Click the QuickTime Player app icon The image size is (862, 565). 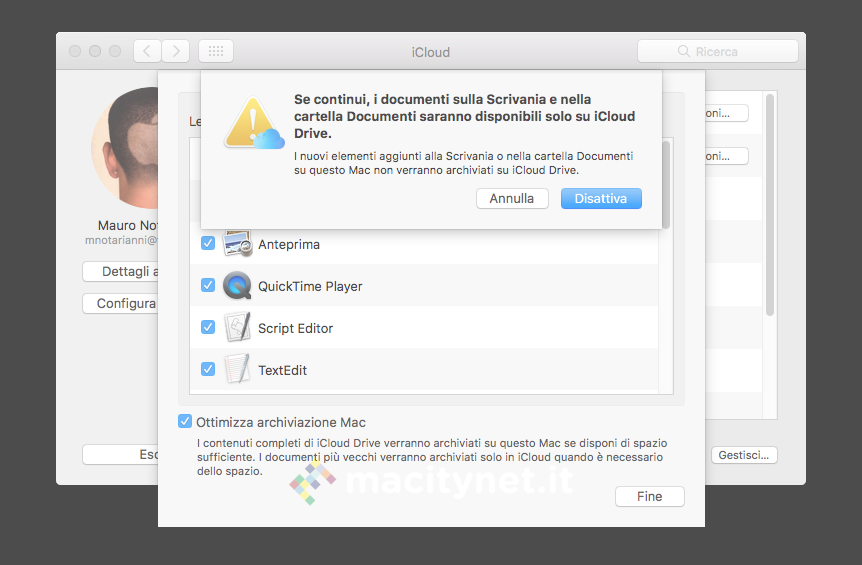pyautogui.click(x=237, y=286)
